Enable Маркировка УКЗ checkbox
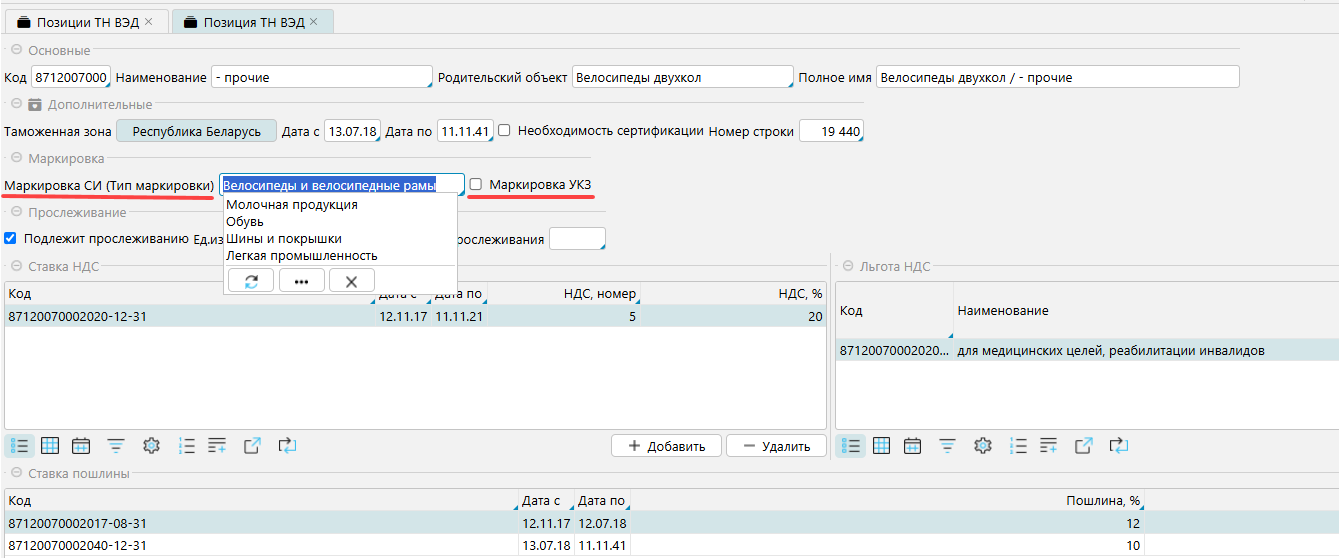Viewport: 1339px width, 558px height. 476,185
